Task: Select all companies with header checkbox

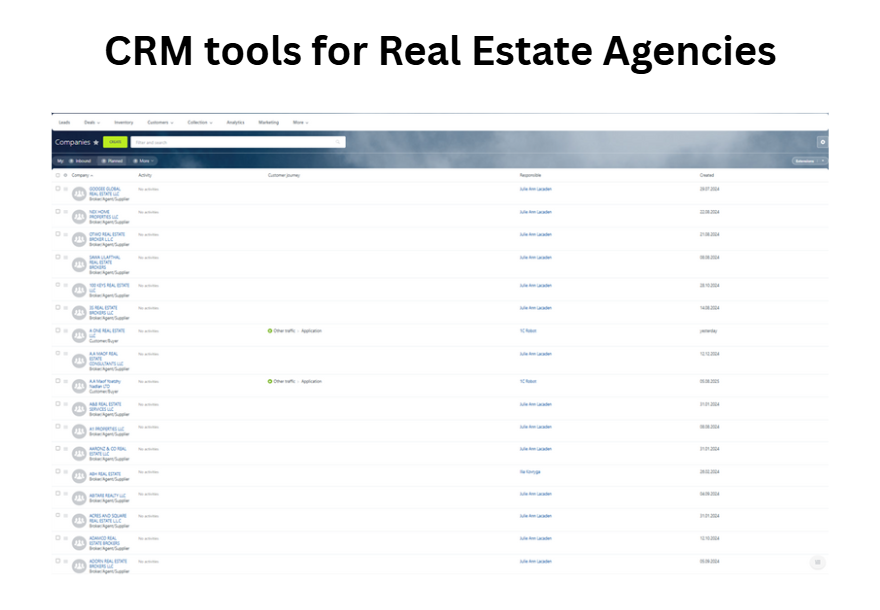Action: coord(58,175)
